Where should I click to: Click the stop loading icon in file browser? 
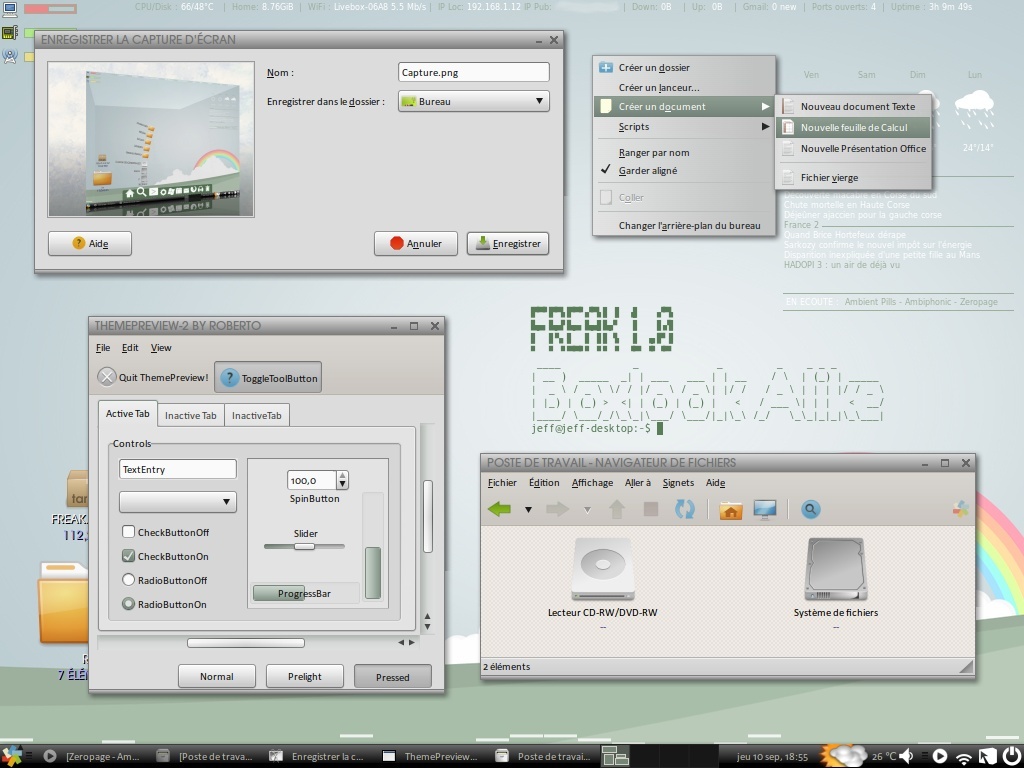pyautogui.click(x=650, y=509)
